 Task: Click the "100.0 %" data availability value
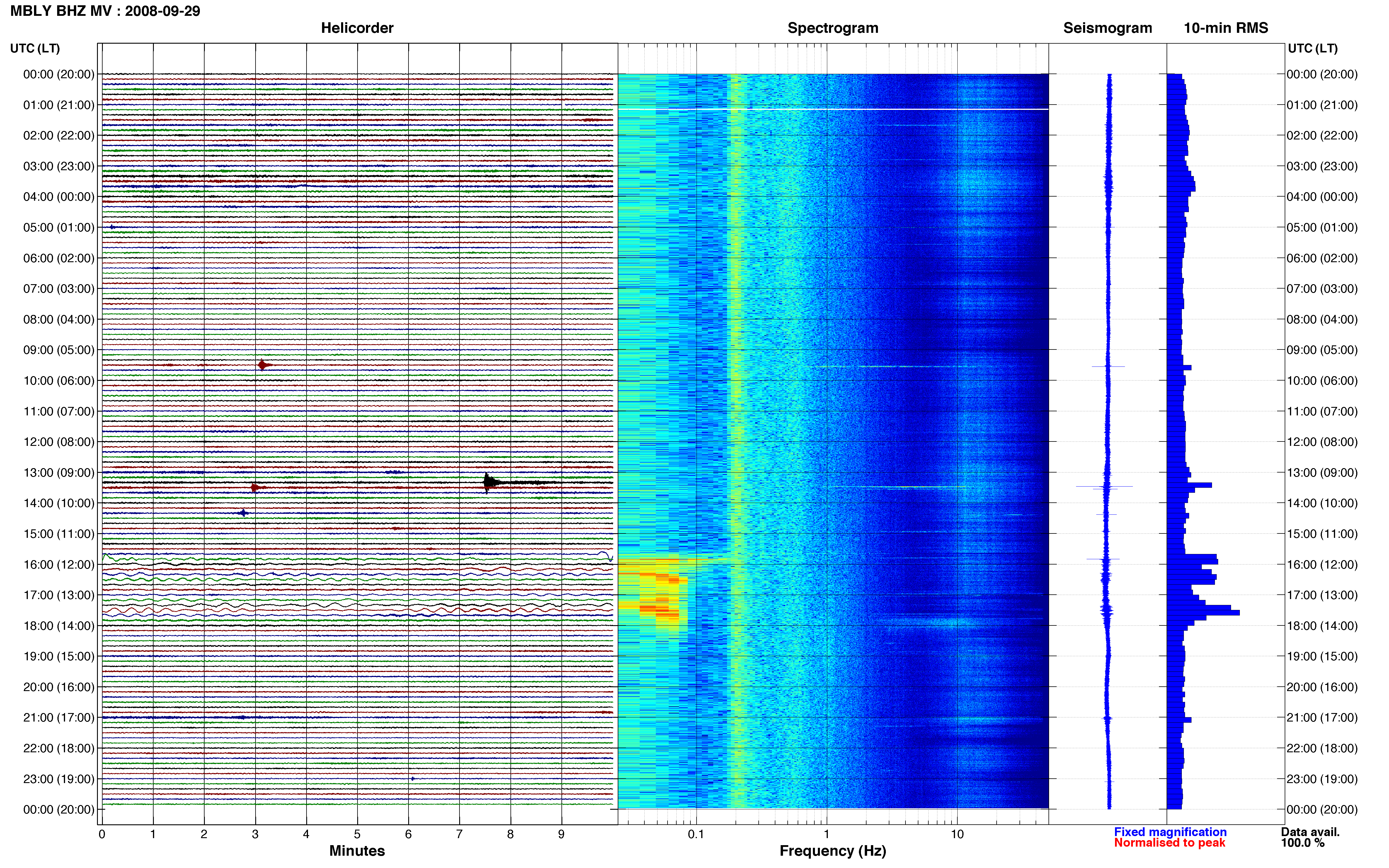pos(1303,843)
